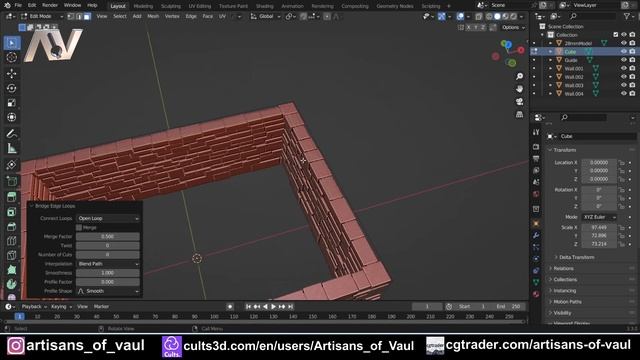Disable render for 28mmModel camera icon
Image resolution: width=640 pixels, height=360 pixels.
[632, 43]
